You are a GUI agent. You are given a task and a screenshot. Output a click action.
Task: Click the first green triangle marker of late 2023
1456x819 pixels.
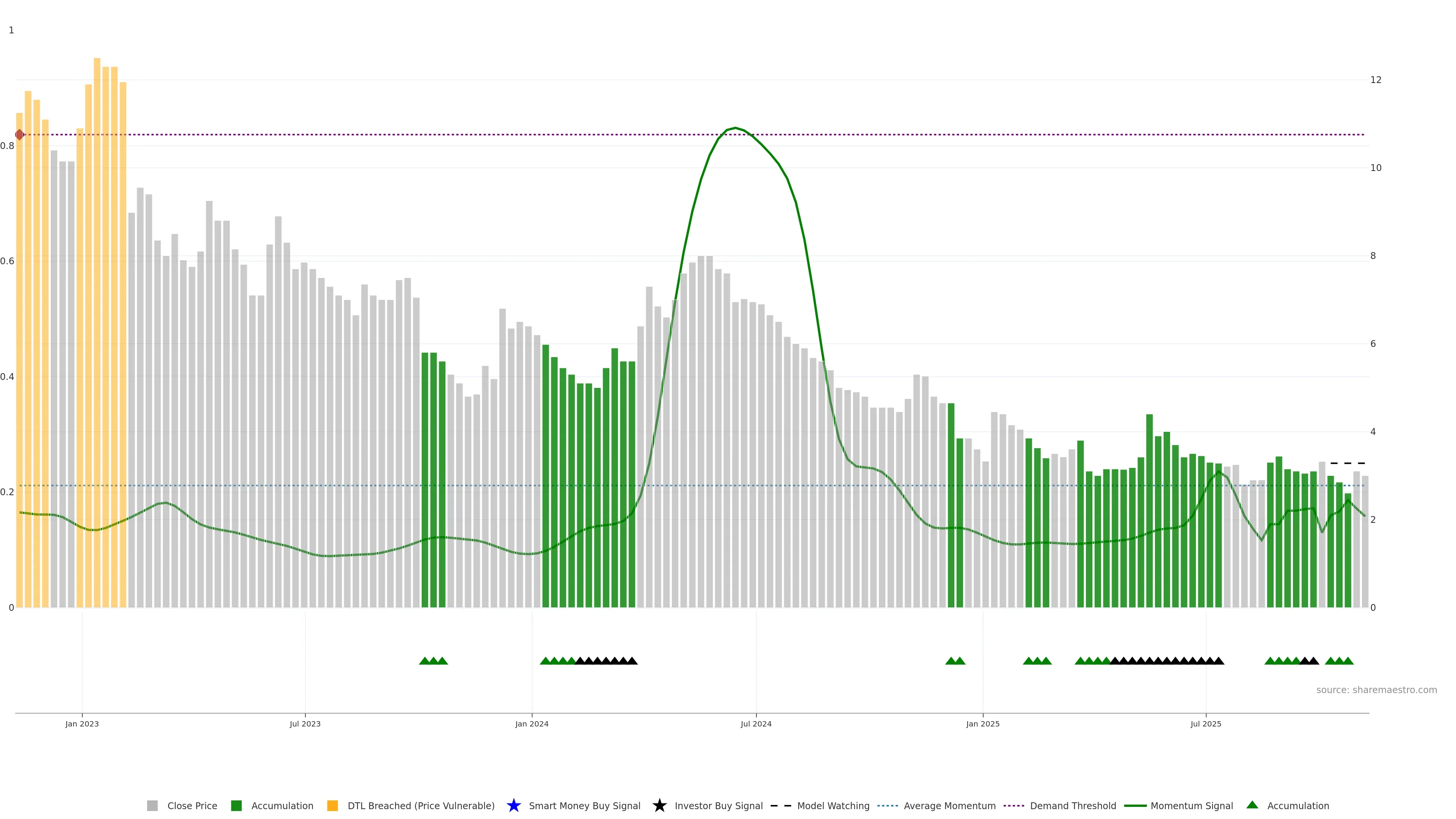point(425,661)
